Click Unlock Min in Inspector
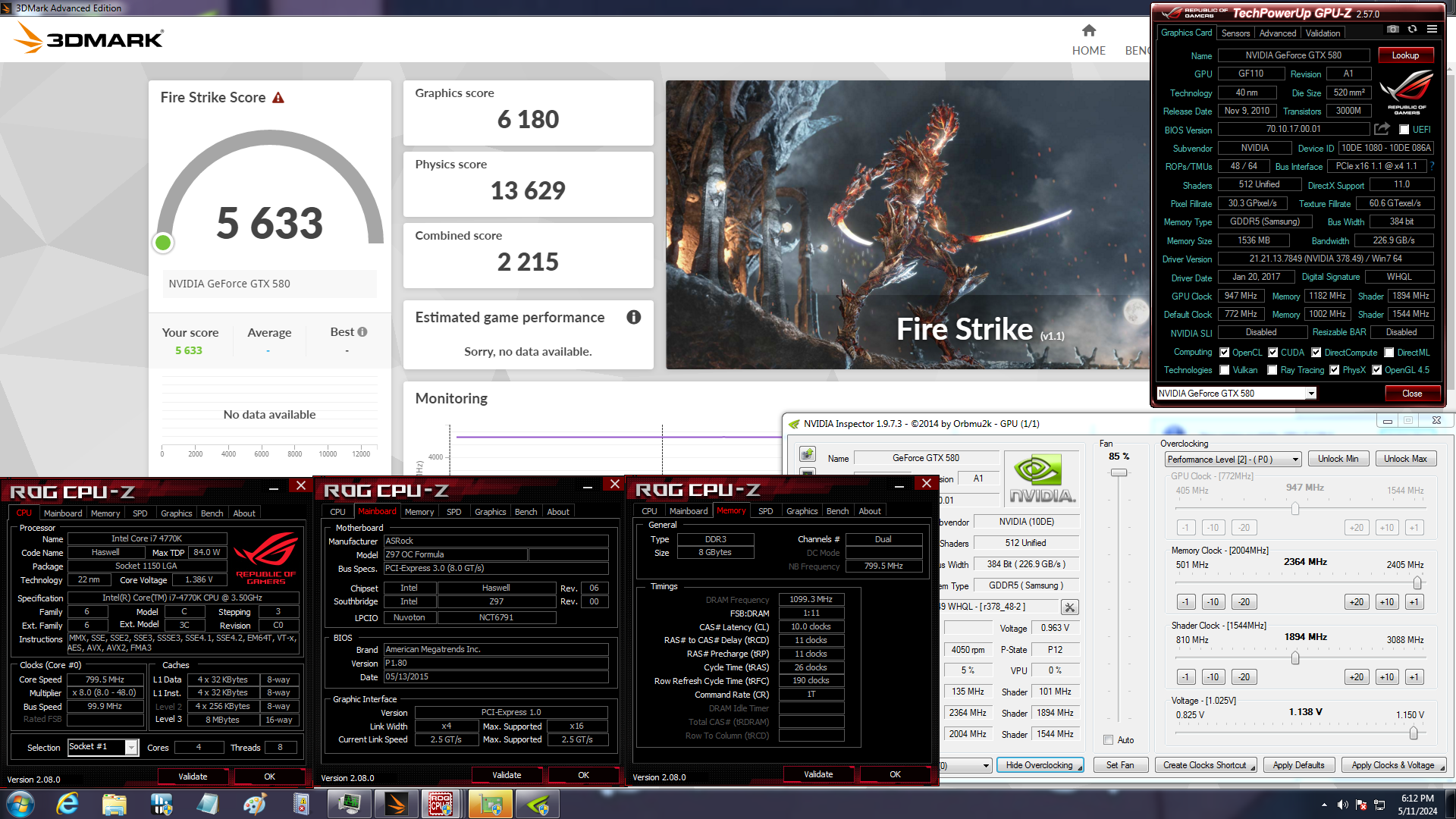Image resolution: width=1456 pixels, height=819 pixels. (x=1338, y=459)
